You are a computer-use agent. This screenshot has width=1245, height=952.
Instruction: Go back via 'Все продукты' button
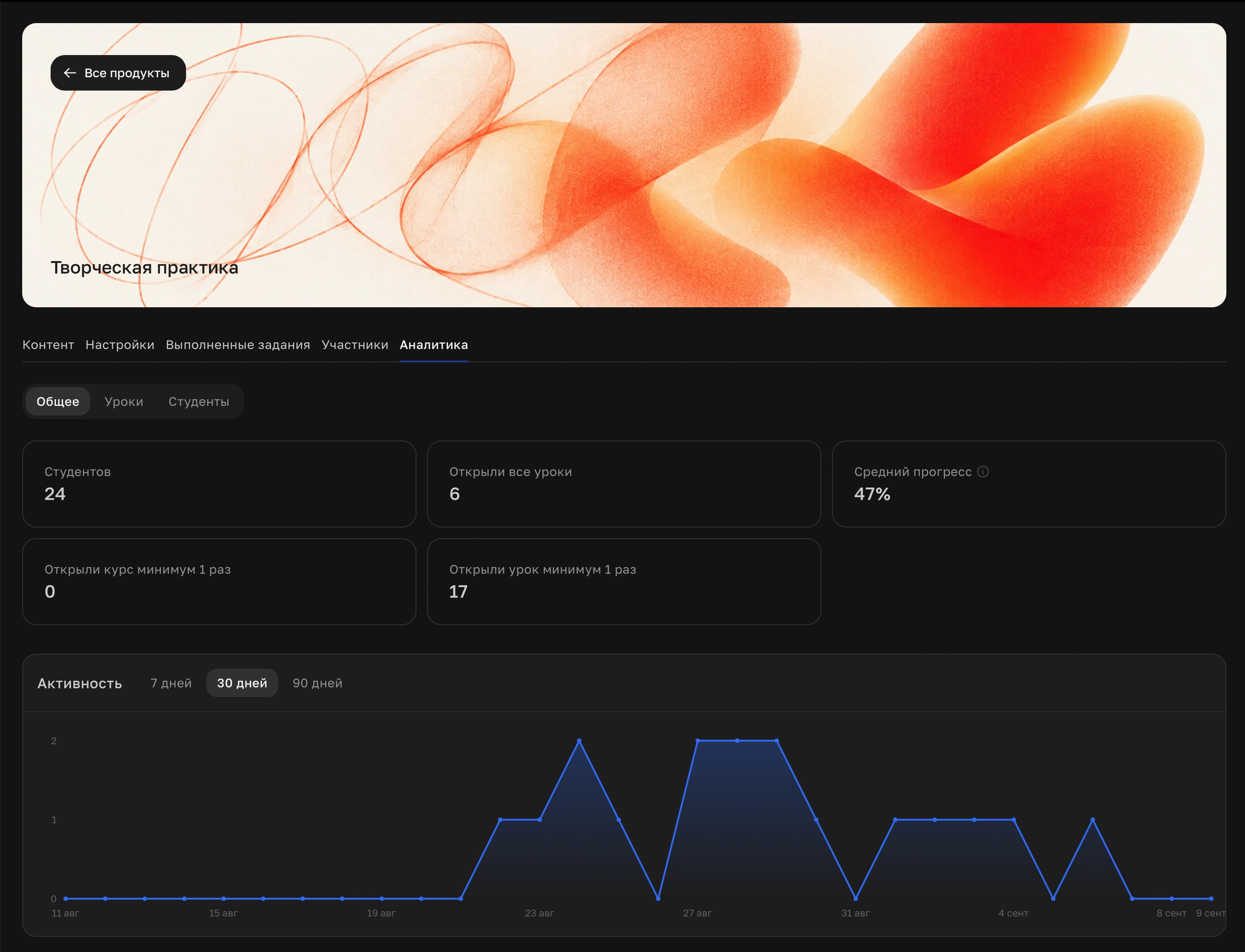tap(118, 72)
